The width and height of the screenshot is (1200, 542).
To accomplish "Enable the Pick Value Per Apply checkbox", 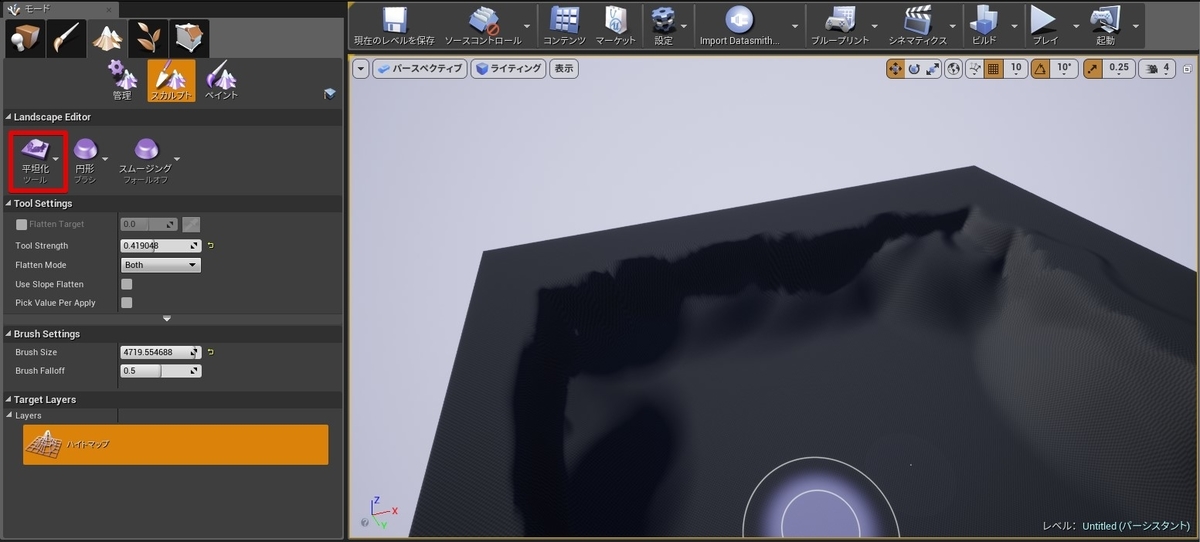I will [x=126, y=302].
